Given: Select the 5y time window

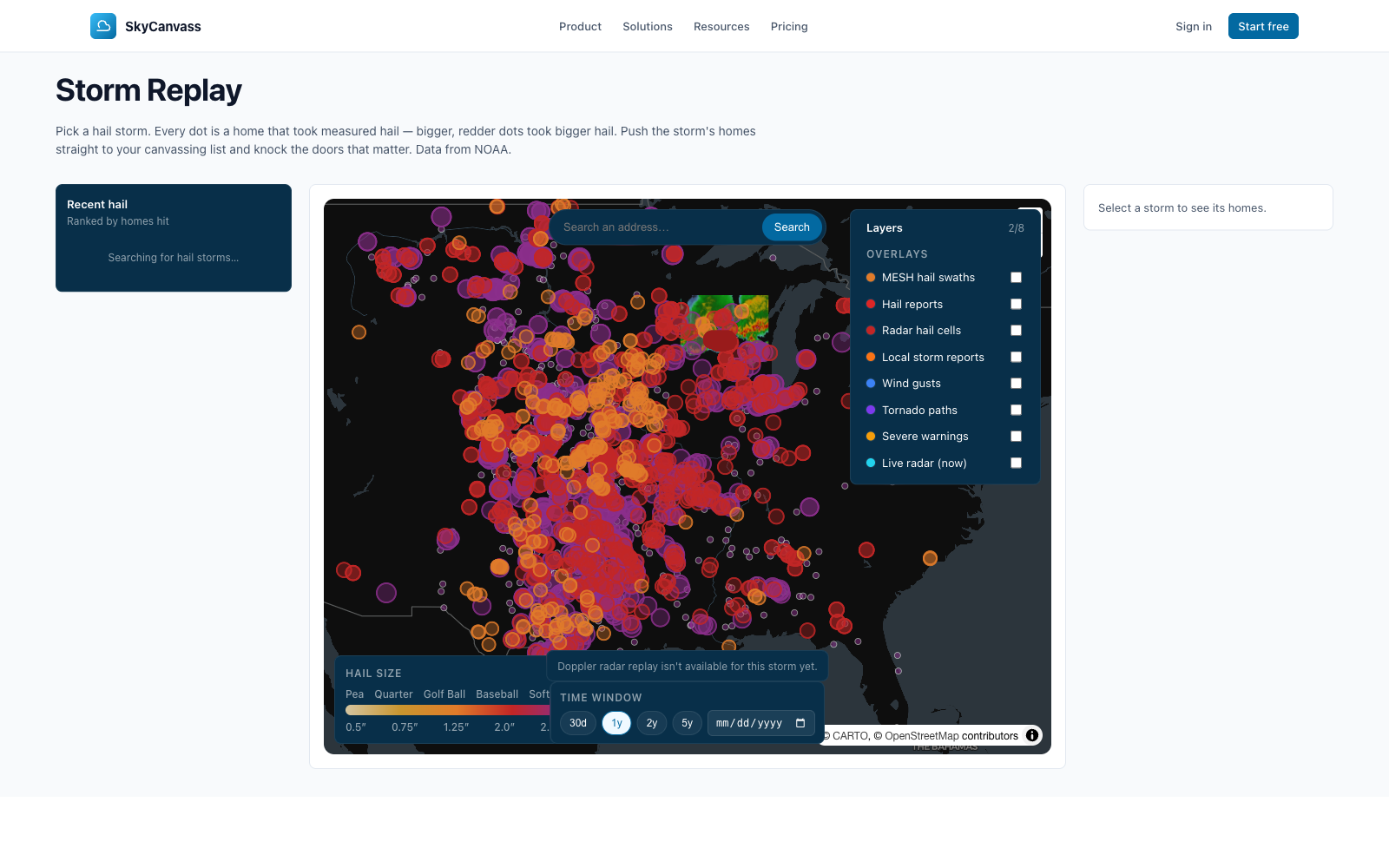Looking at the screenshot, I should pos(687,723).
